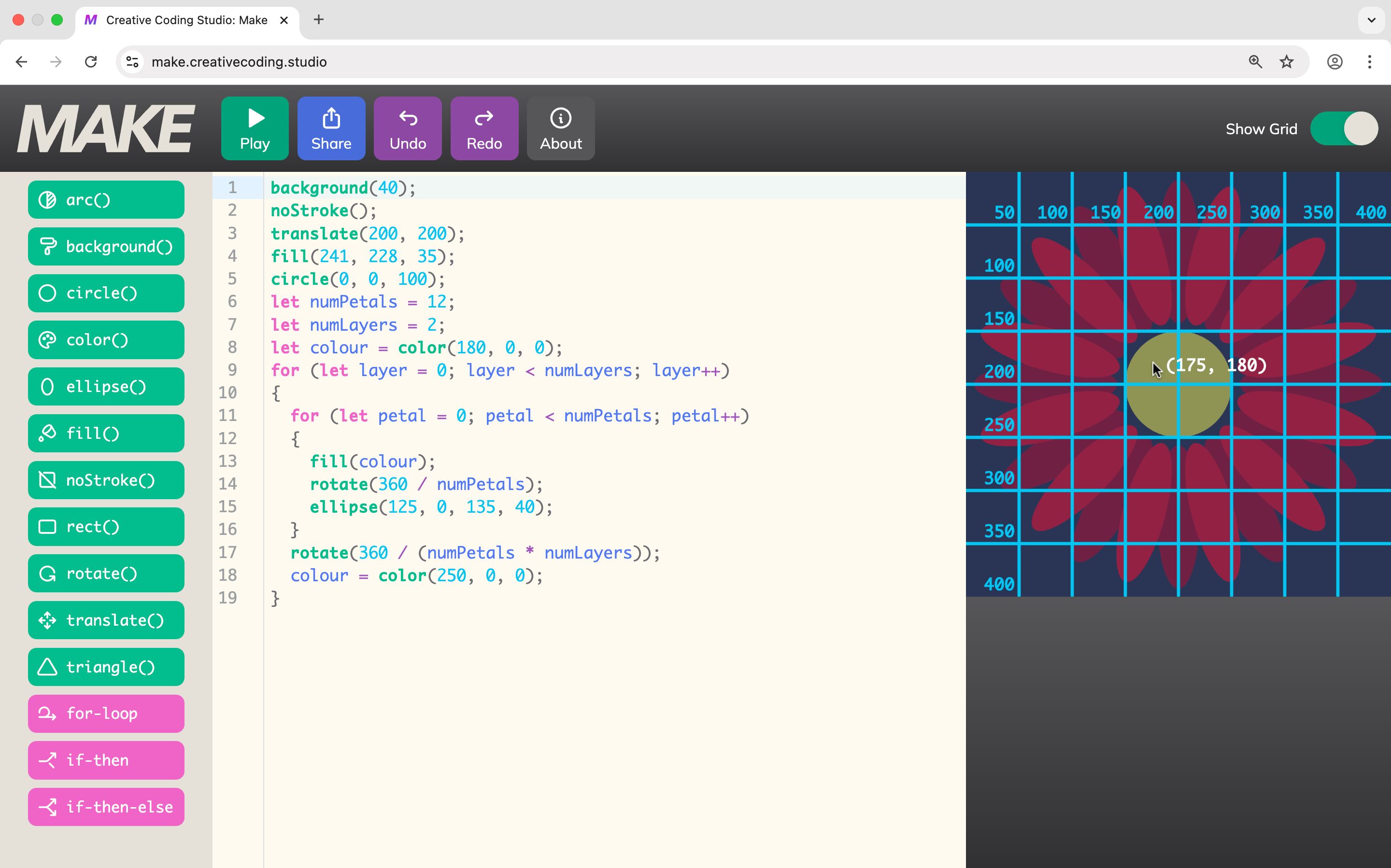
Task: Add an if-then-else code snippet
Action: click(x=106, y=807)
